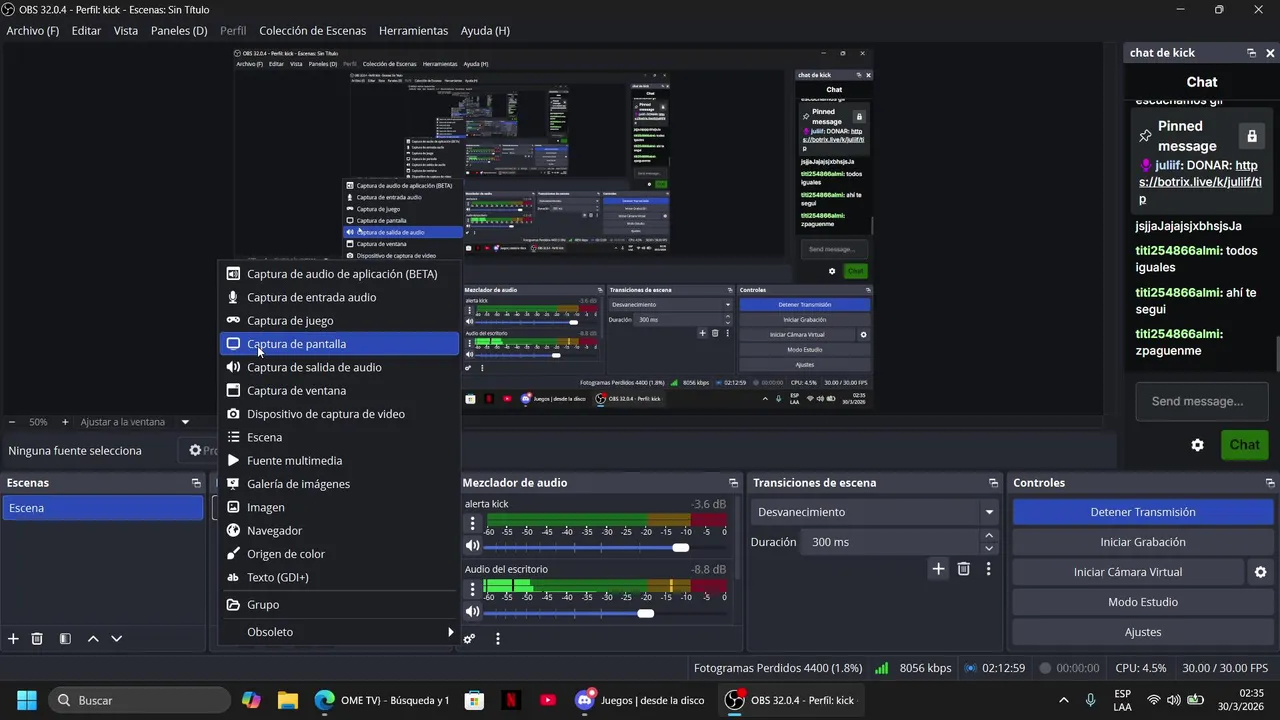The height and width of the screenshot is (720, 1280).
Task: Click the recording status dot icon
Action: (1045, 668)
